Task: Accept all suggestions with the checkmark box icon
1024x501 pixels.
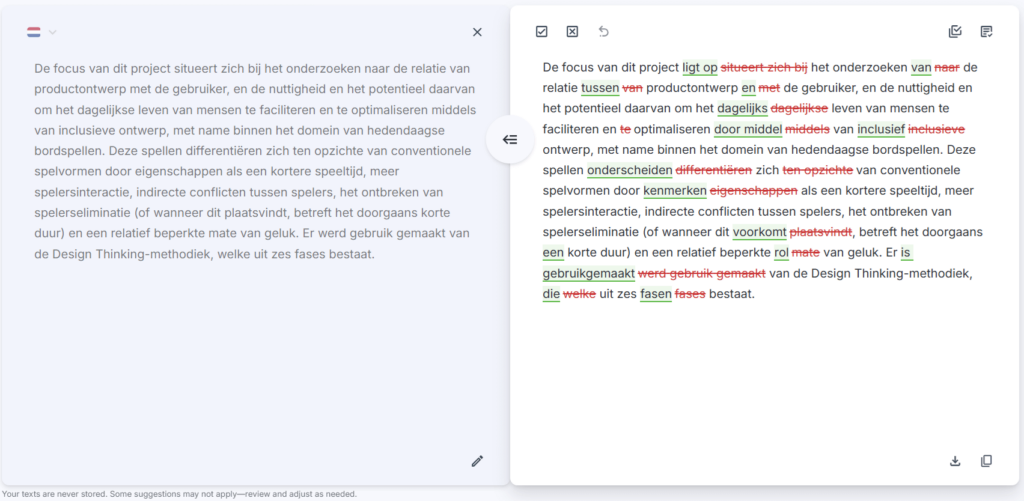Action: (541, 32)
